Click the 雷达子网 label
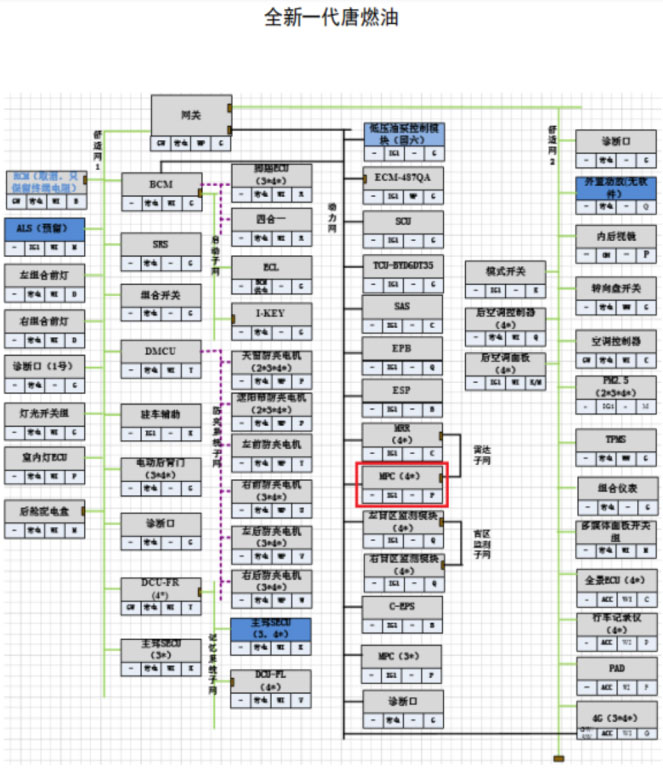The height and width of the screenshot is (776, 663). 482,455
